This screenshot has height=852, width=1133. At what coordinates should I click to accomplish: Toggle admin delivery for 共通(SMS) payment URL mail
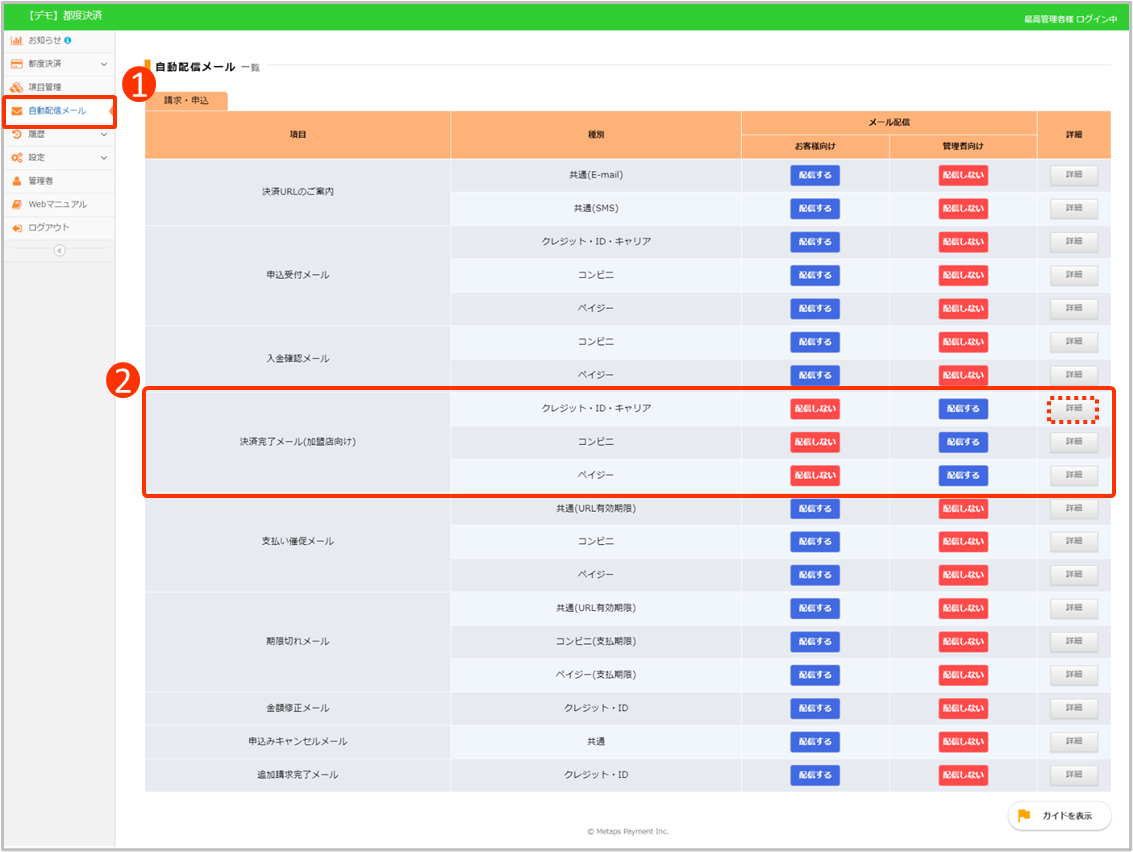963,209
